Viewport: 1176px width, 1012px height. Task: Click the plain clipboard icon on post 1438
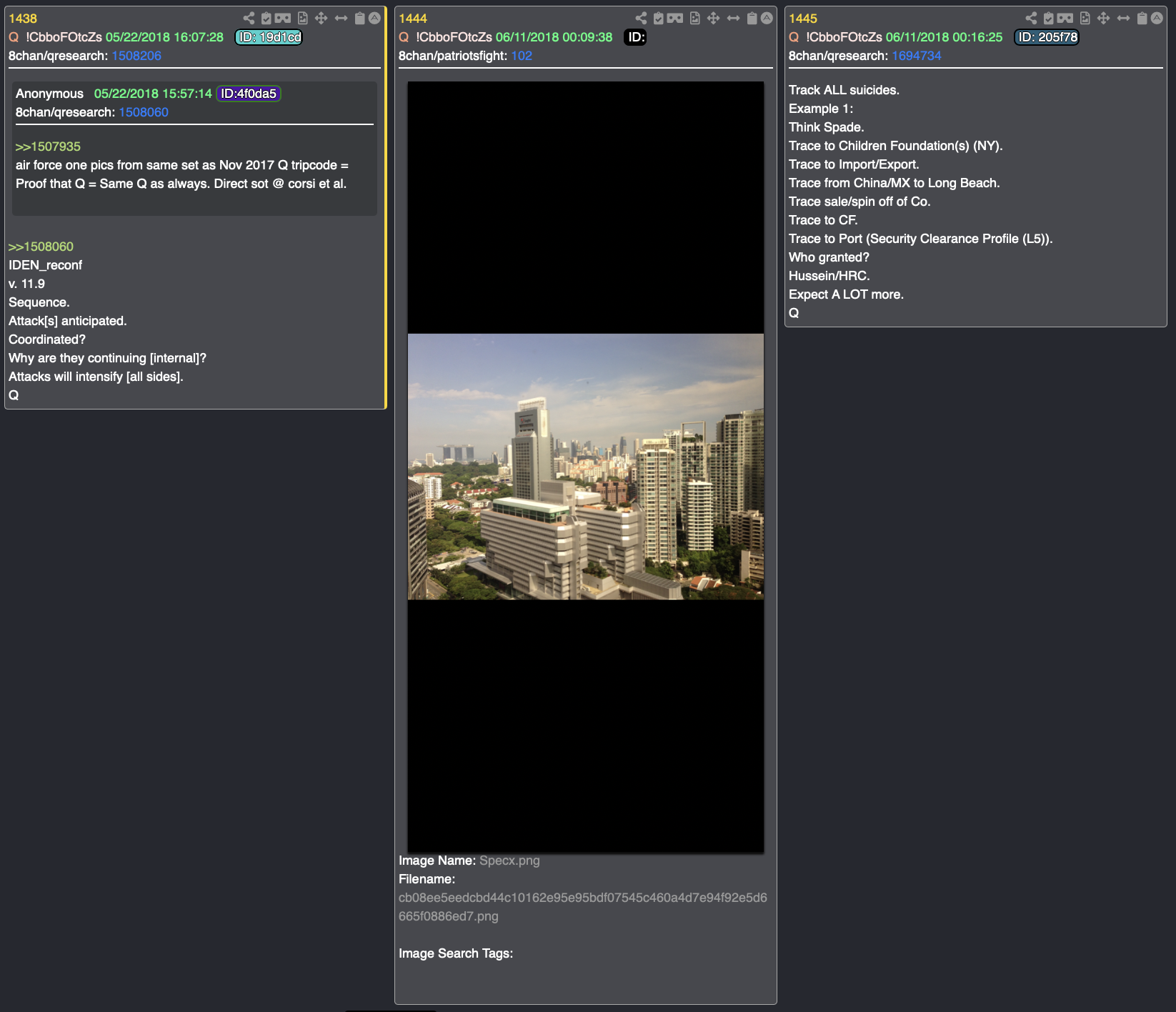point(360,19)
